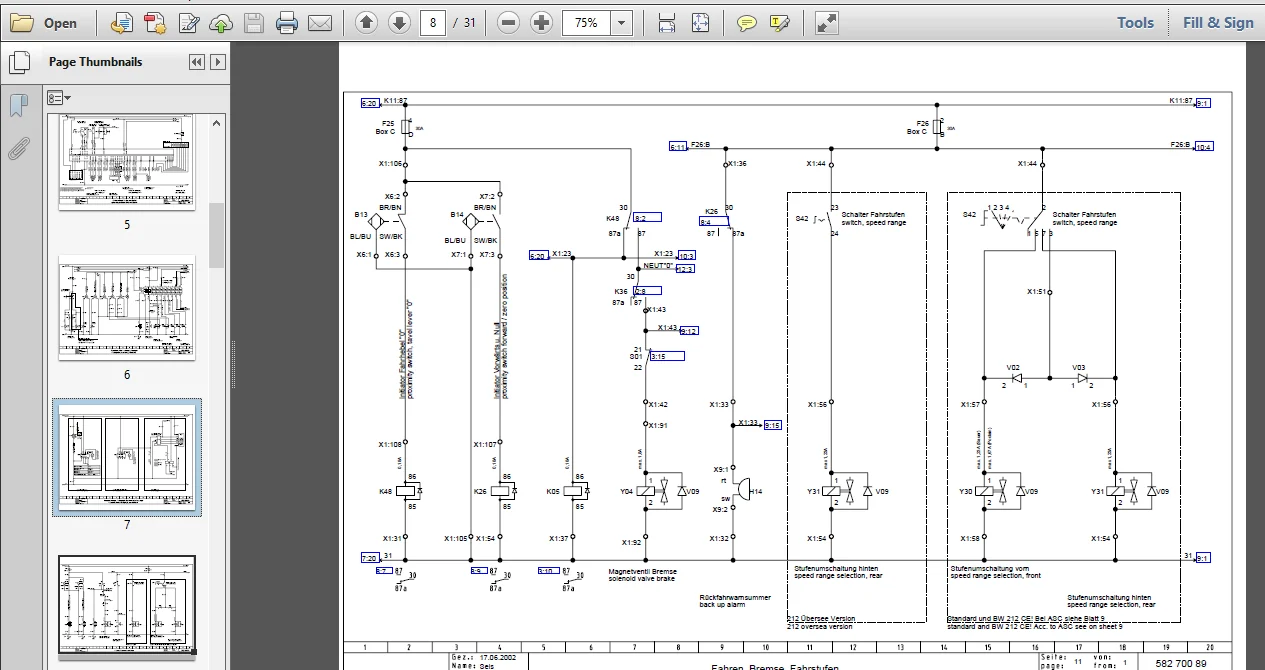The height and width of the screenshot is (670, 1265).
Task: Click the page number field showing 8
Action: tap(432, 22)
